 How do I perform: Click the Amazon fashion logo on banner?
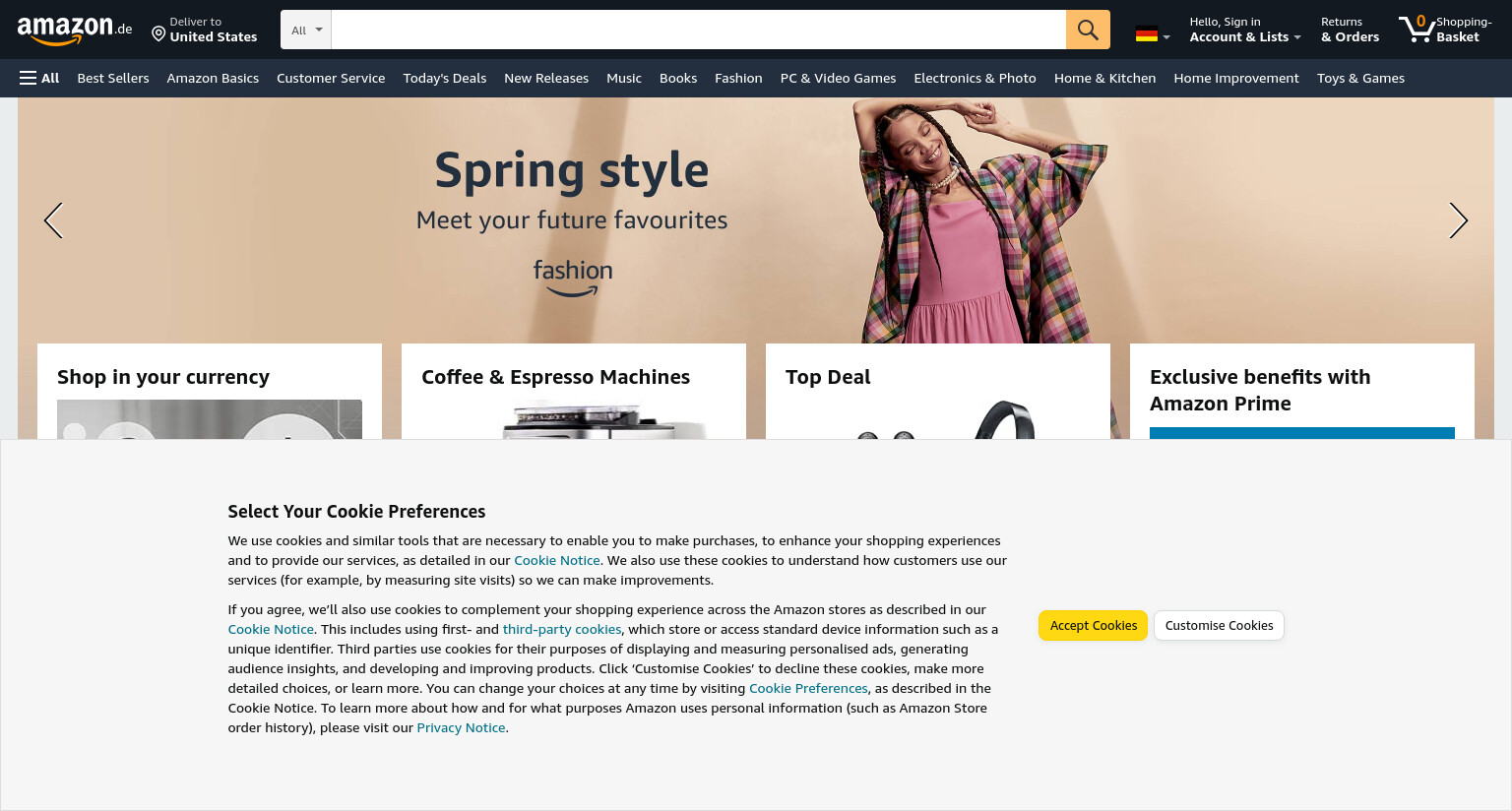coord(573,278)
